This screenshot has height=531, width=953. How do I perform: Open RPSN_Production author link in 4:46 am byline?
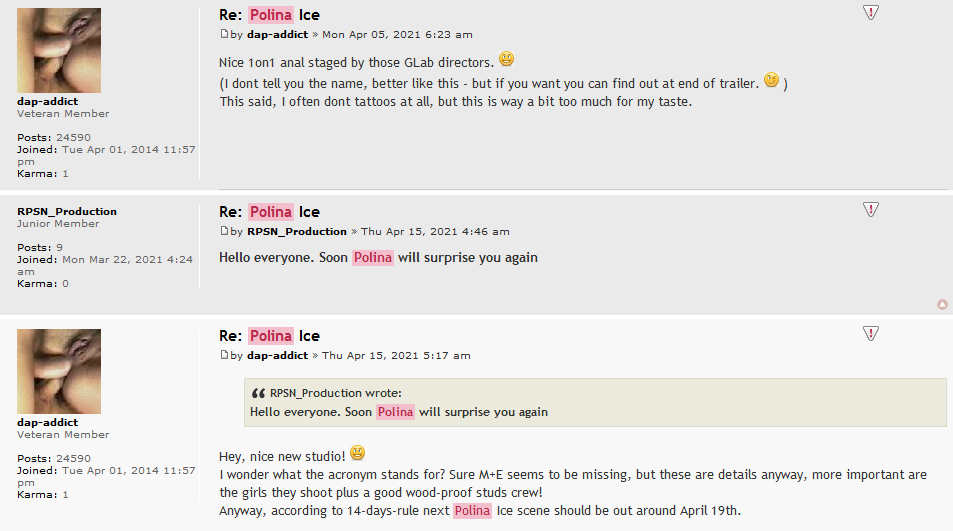click(x=296, y=232)
